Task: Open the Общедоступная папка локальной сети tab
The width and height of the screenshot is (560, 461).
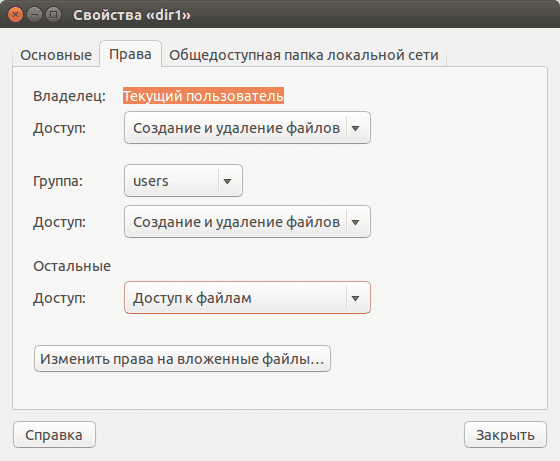Action: pyautogui.click(x=304, y=55)
